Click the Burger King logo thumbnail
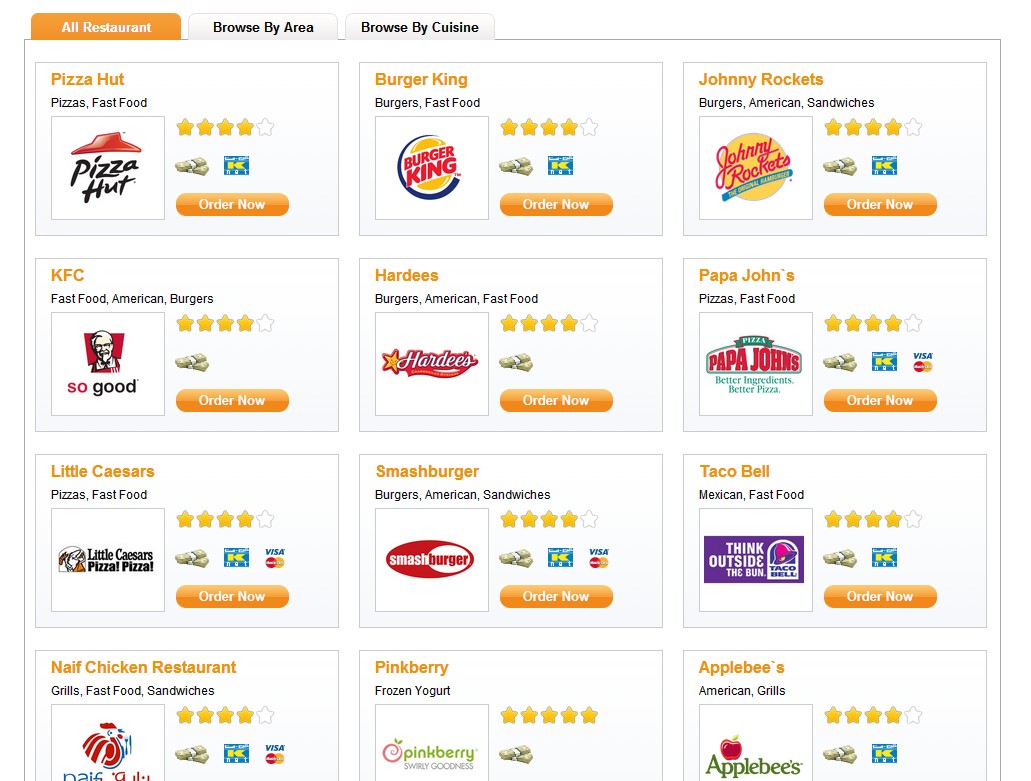This screenshot has height=781, width=1031. [x=432, y=168]
